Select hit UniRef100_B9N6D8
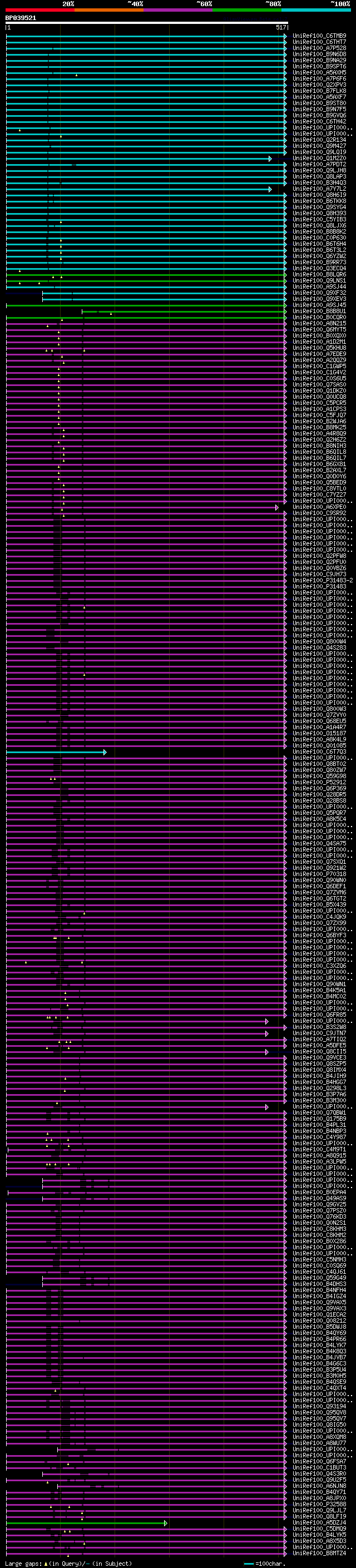 click(319, 54)
